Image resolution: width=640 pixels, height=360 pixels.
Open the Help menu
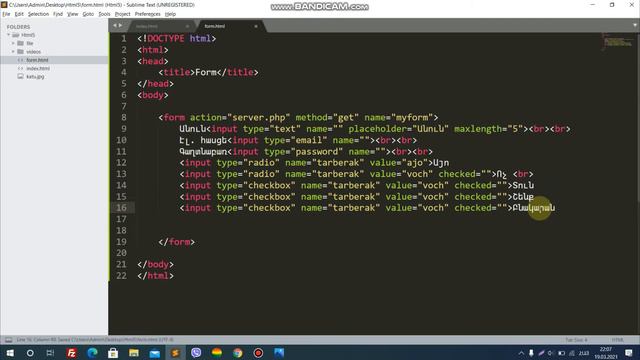tap(170, 14)
